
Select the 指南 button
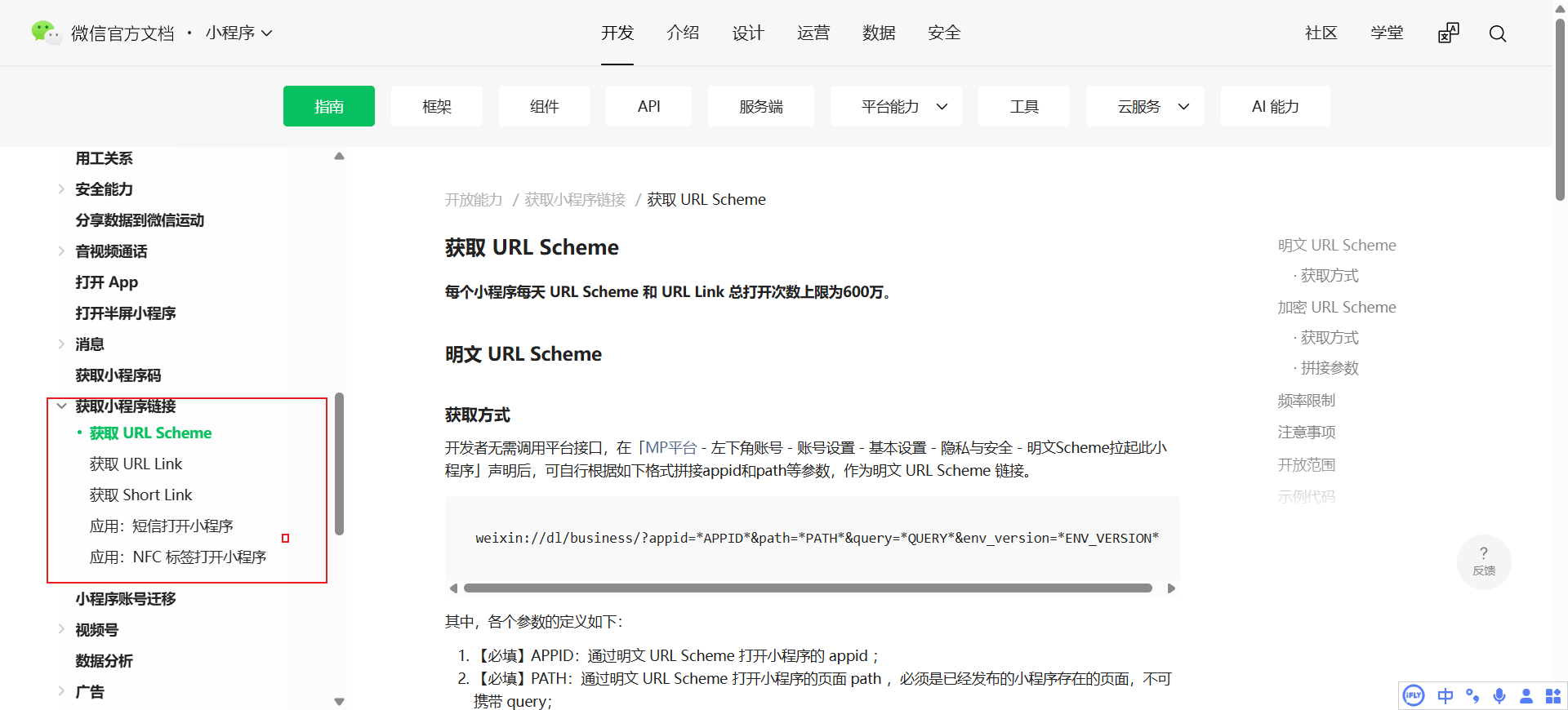click(329, 106)
